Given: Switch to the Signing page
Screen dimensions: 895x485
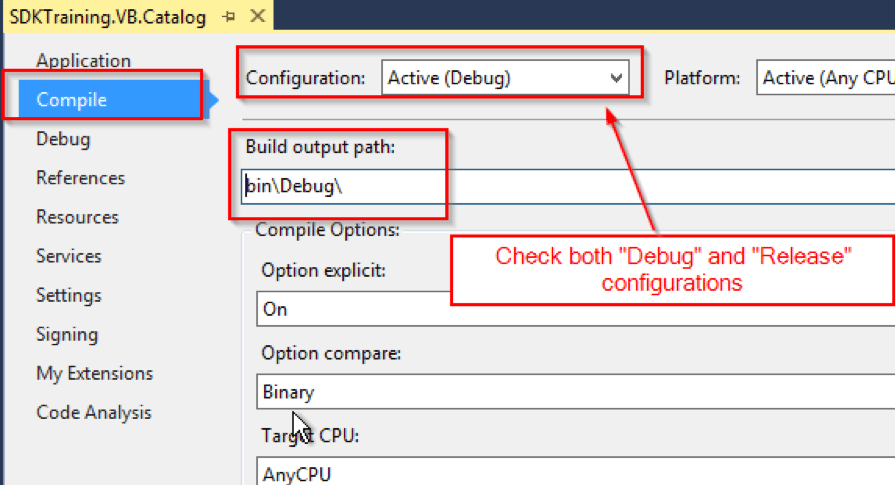Looking at the screenshot, I should click(67, 334).
